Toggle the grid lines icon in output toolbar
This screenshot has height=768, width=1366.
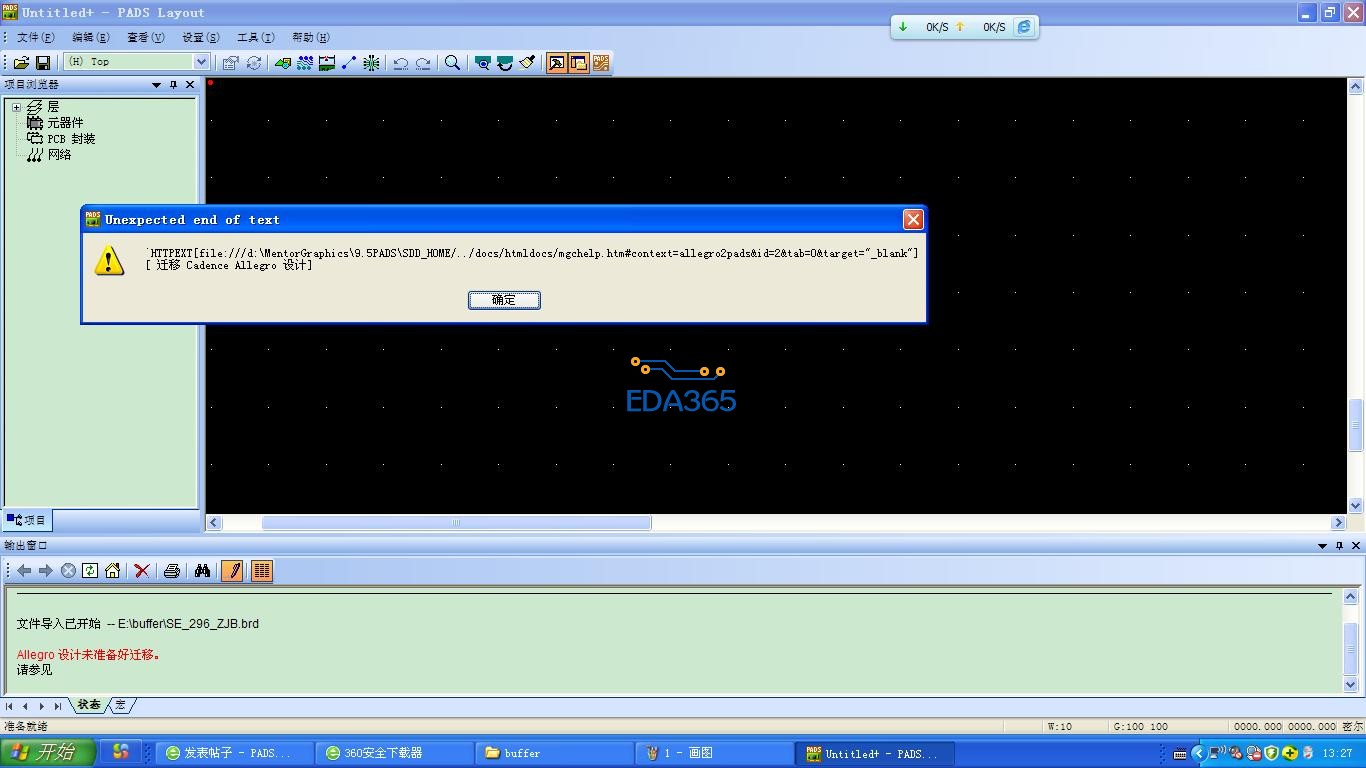click(262, 571)
